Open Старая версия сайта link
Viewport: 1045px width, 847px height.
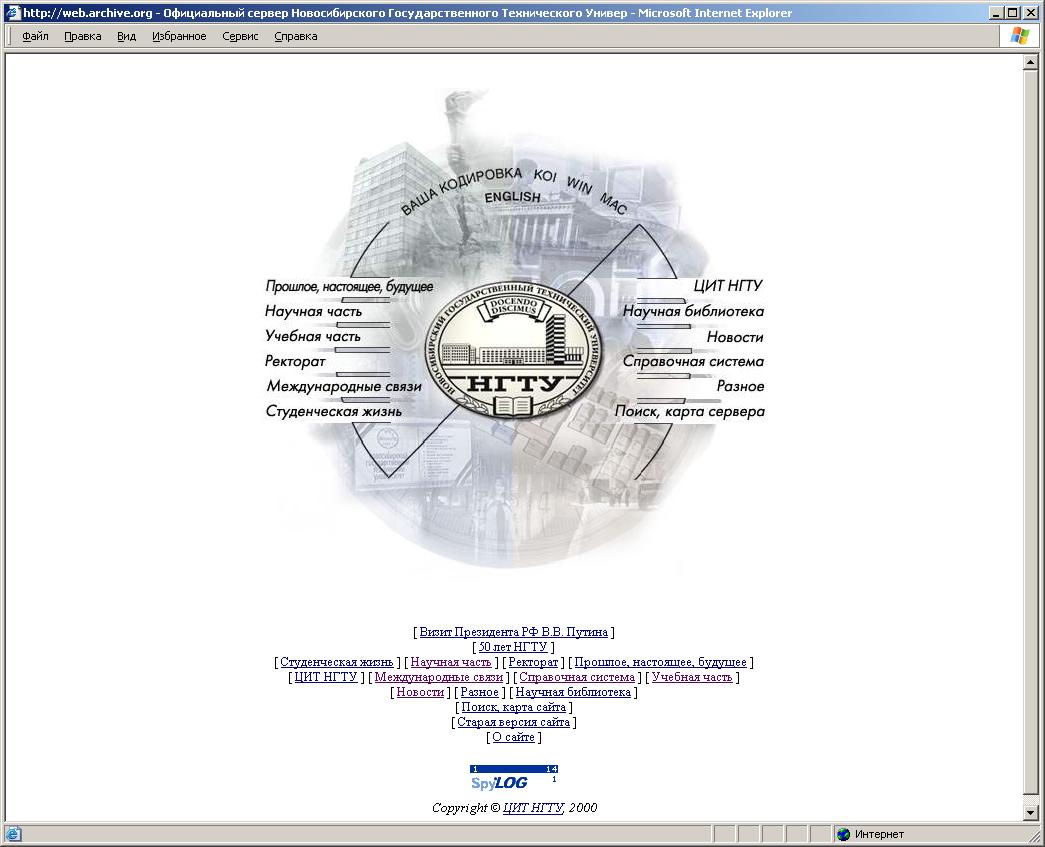click(513, 722)
